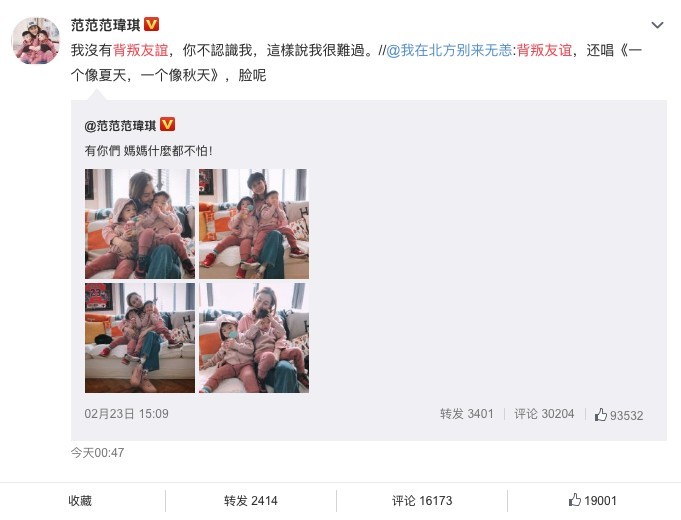The height and width of the screenshot is (520, 681).
Task: Open @我在北方别来无恙 user mention link
Action: pyautogui.click(x=449, y=50)
